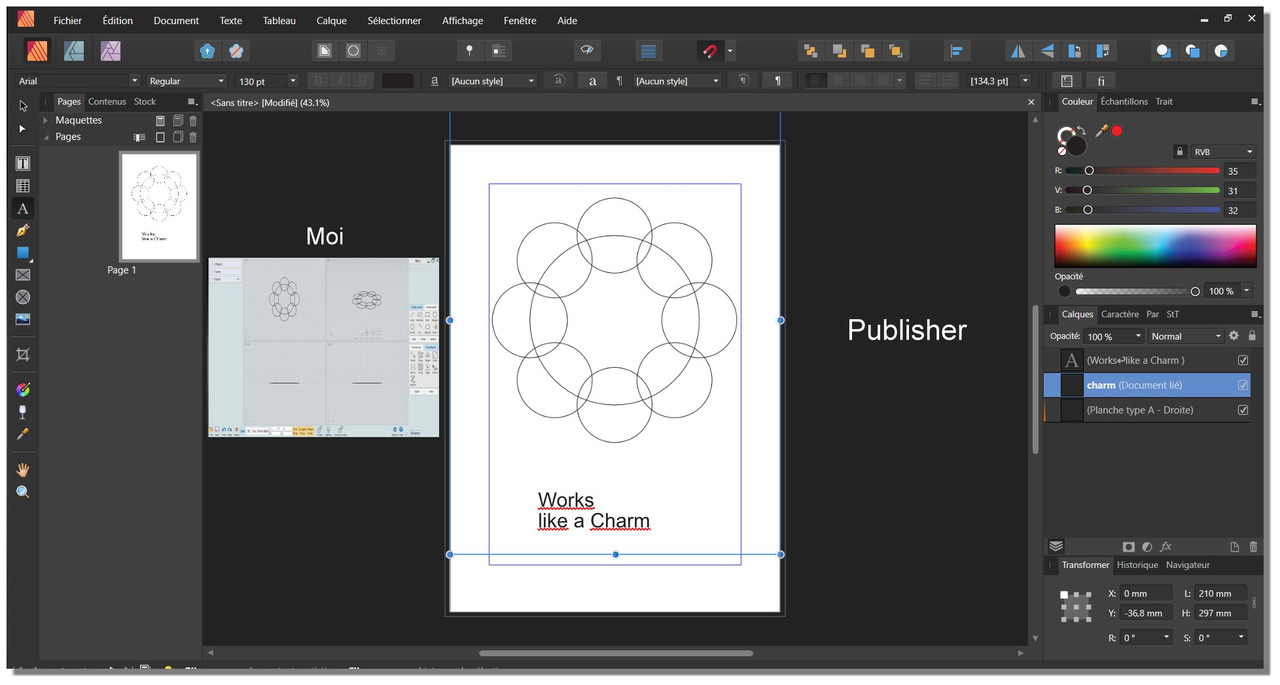The height and width of the screenshot is (685, 1280).
Task: Select the Transparency tool
Action: [x=23, y=411]
